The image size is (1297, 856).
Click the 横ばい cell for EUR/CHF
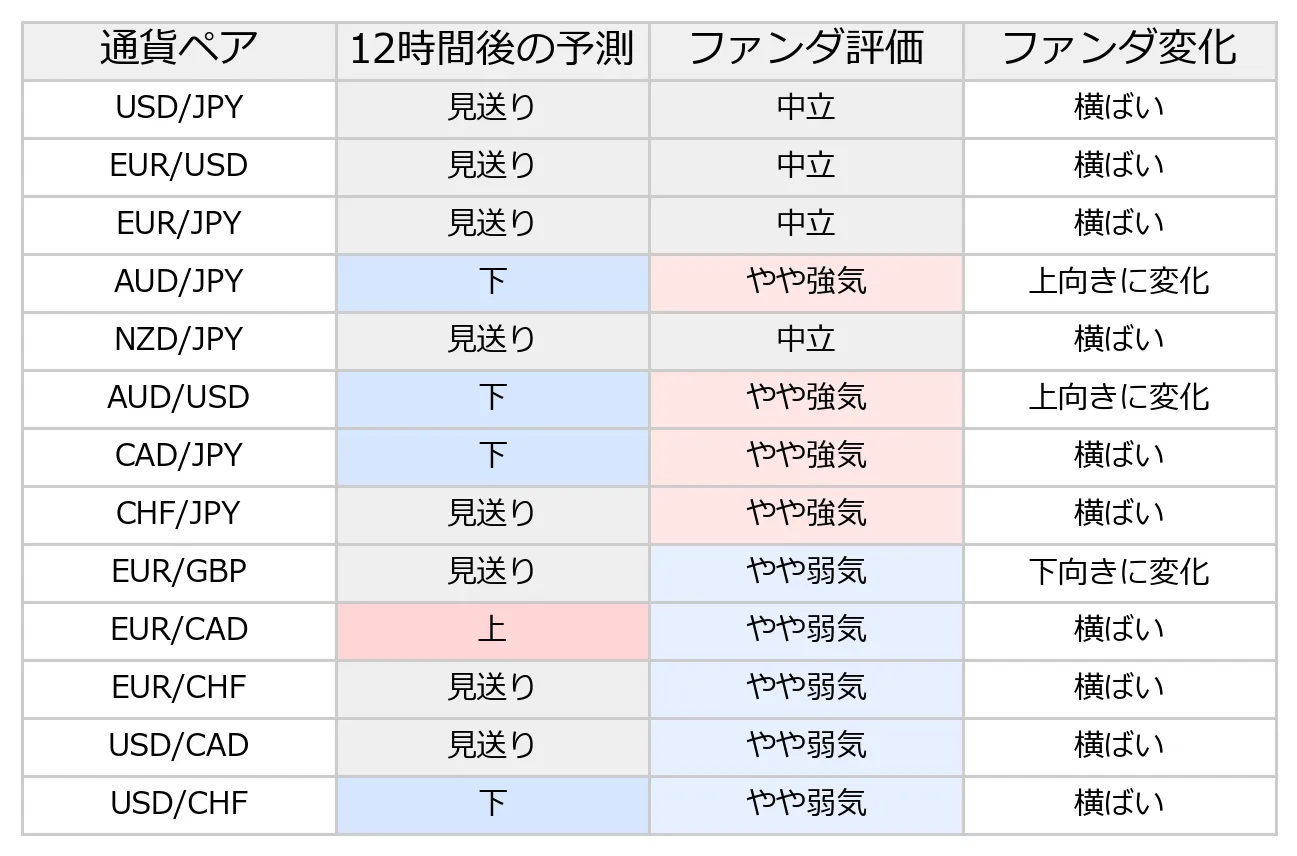point(1119,687)
